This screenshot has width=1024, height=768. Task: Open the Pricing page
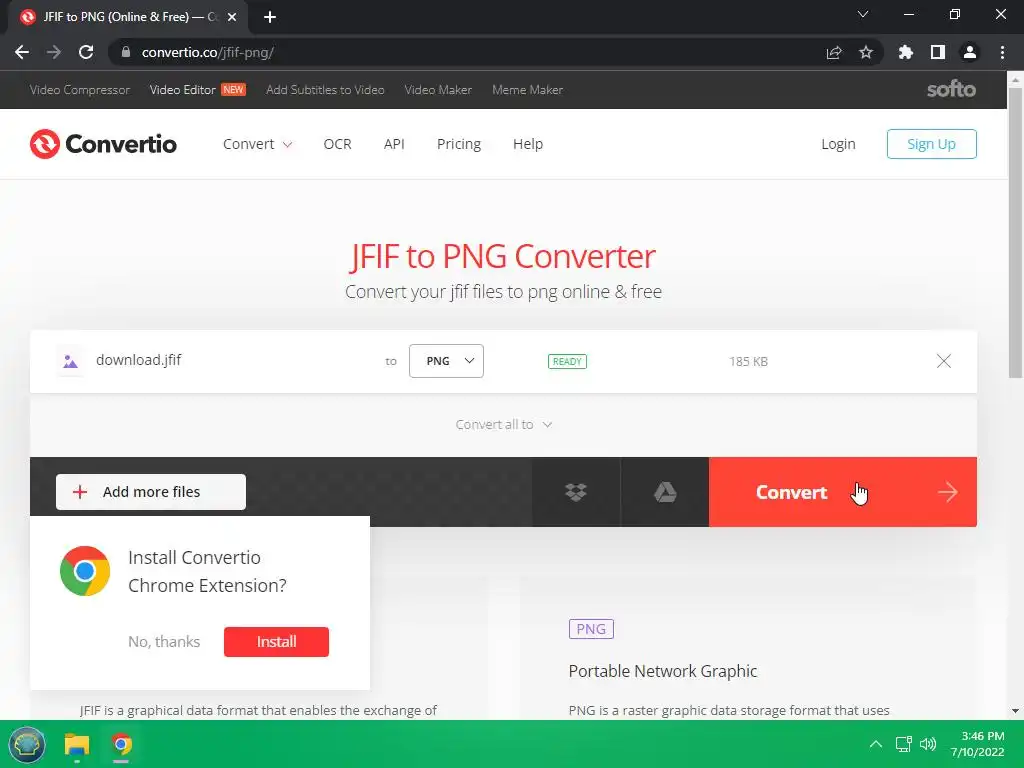(x=458, y=144)
